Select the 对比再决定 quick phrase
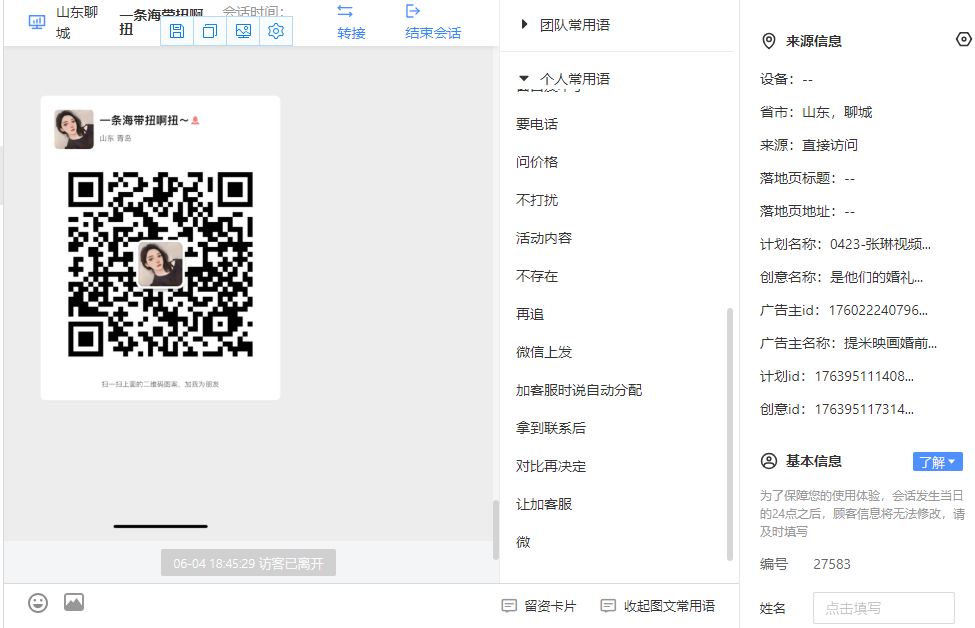The width and height of the screenshot is (975, 628). tap(550, 466)
